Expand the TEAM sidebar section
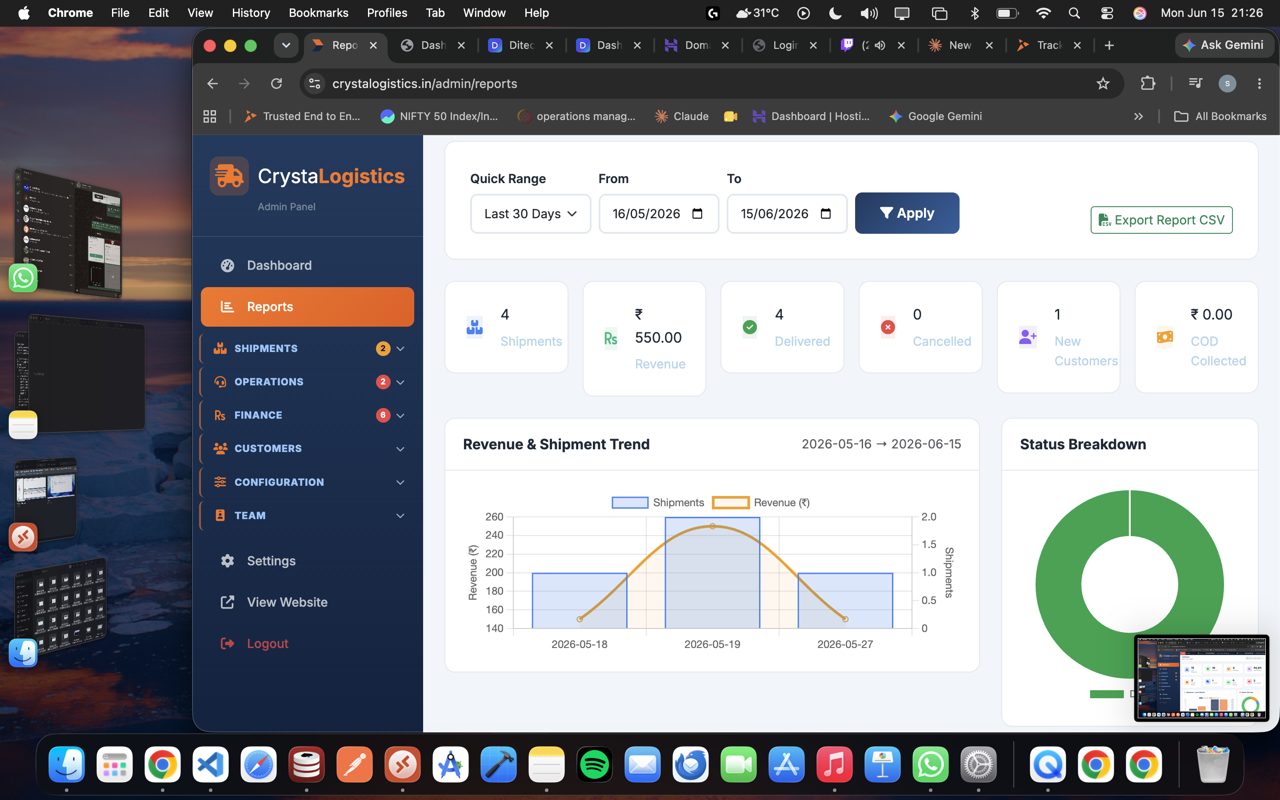 click(x=307, y=515)
